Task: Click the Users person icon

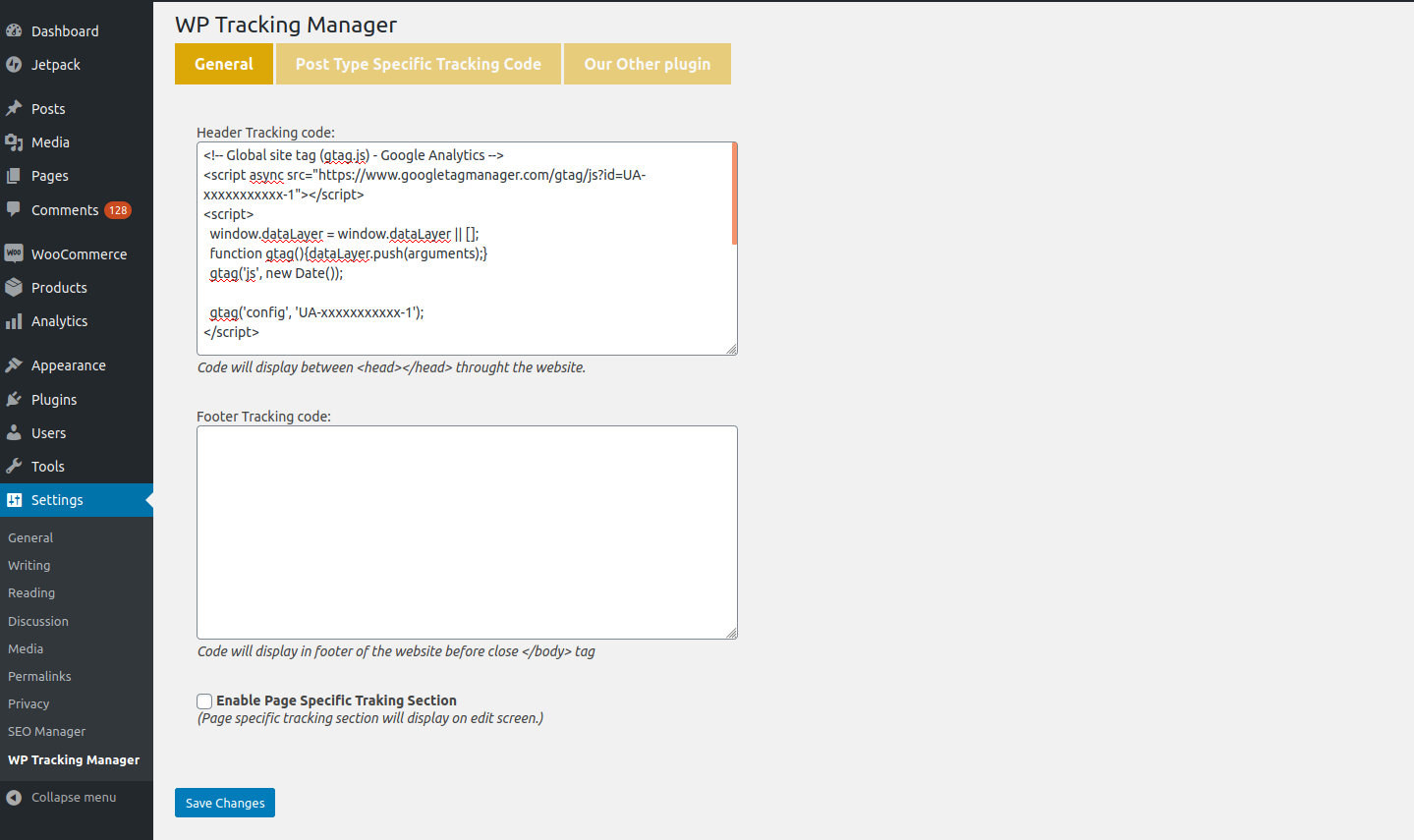Action: [x=14, y=433]
